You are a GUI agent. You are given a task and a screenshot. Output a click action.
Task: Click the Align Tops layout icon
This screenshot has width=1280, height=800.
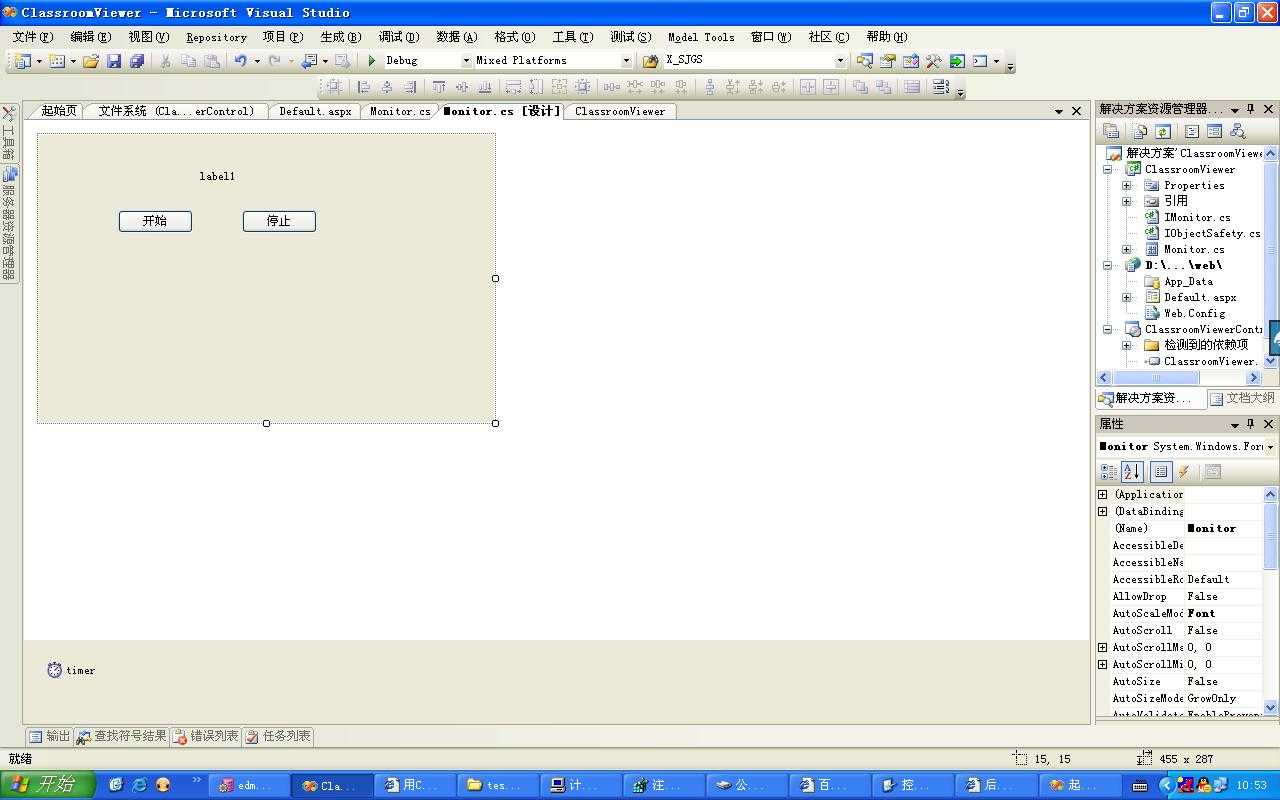[438, 87]
